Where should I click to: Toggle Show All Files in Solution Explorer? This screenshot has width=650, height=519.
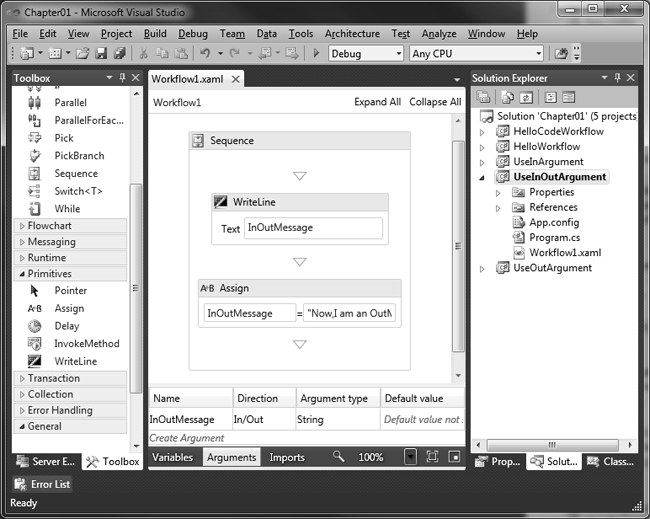tap(507, 97)
